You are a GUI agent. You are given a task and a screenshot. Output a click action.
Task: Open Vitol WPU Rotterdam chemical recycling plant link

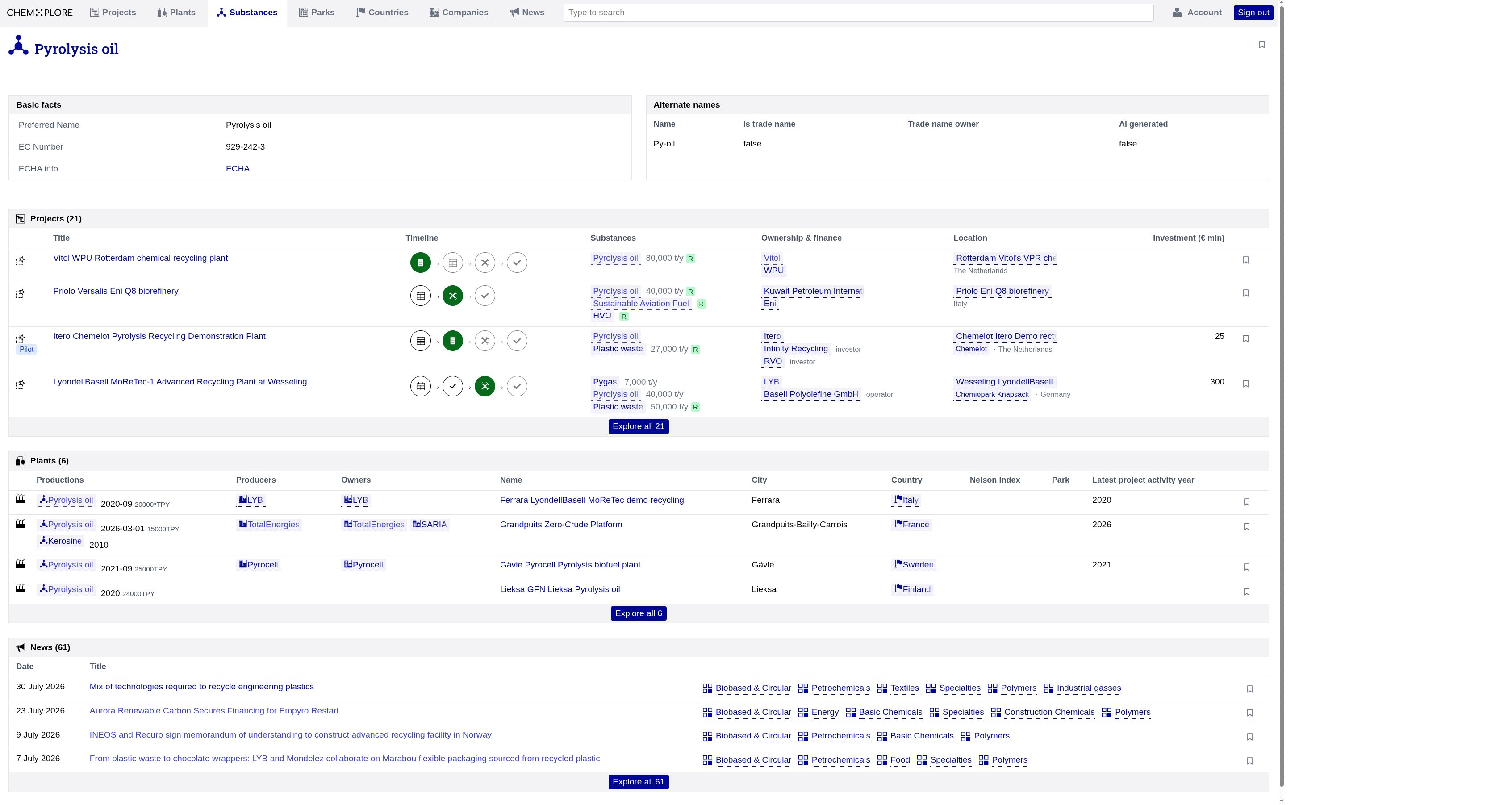tap(140, 258)
